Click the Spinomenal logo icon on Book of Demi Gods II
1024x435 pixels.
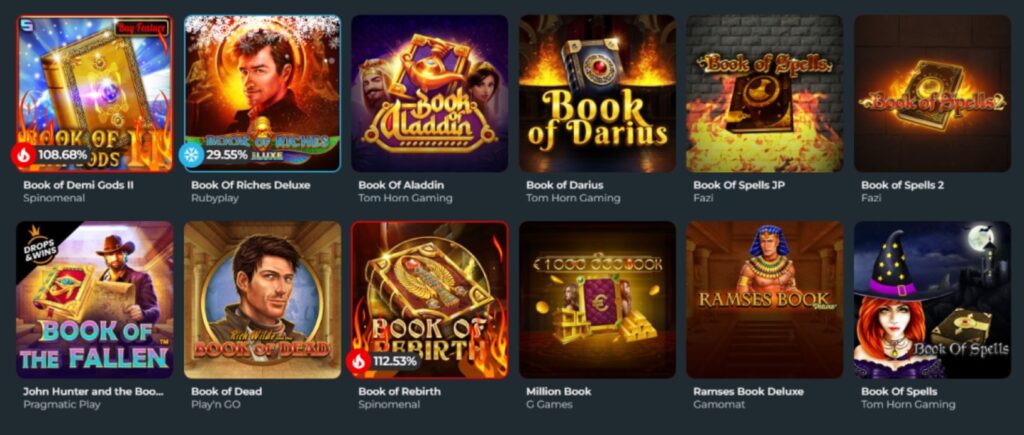(24, 24)
